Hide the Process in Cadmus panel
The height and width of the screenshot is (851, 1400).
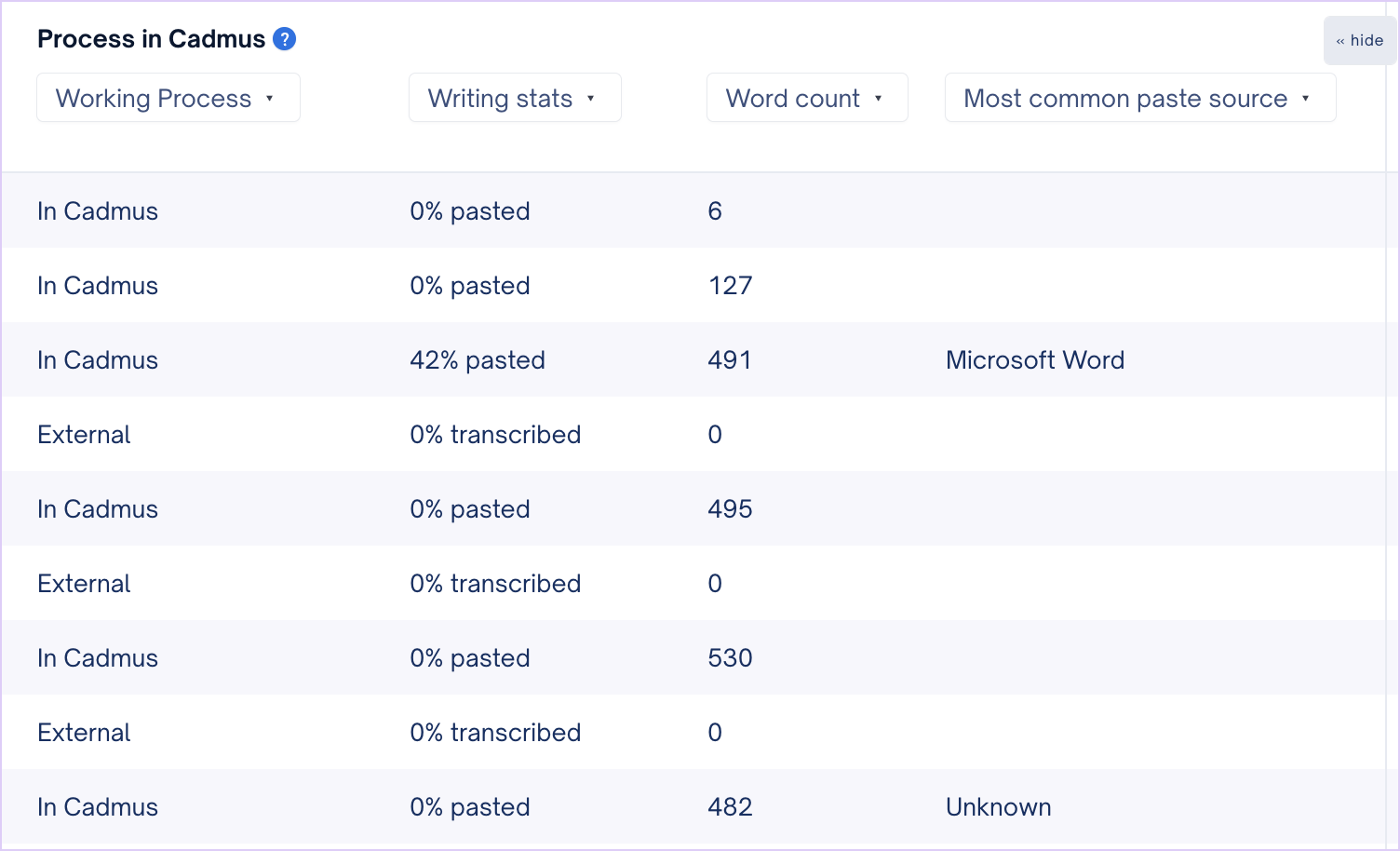(x=1359, y=40)
